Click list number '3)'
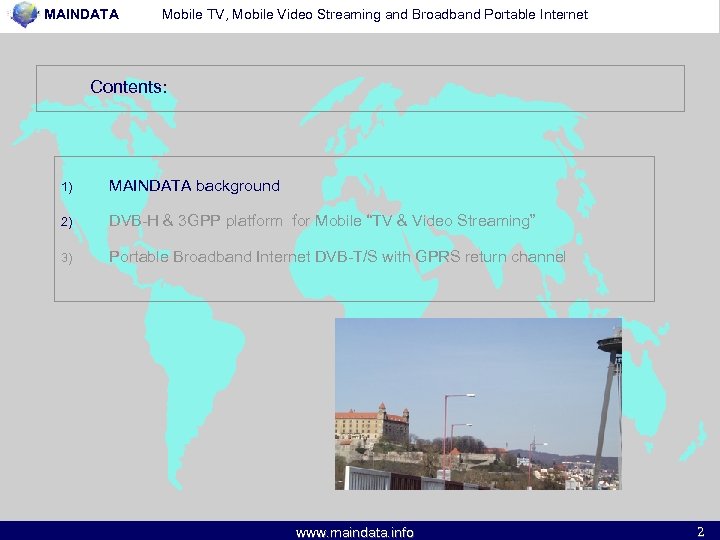The width and height of the screenshot is (720, 540). coord(67,258)
